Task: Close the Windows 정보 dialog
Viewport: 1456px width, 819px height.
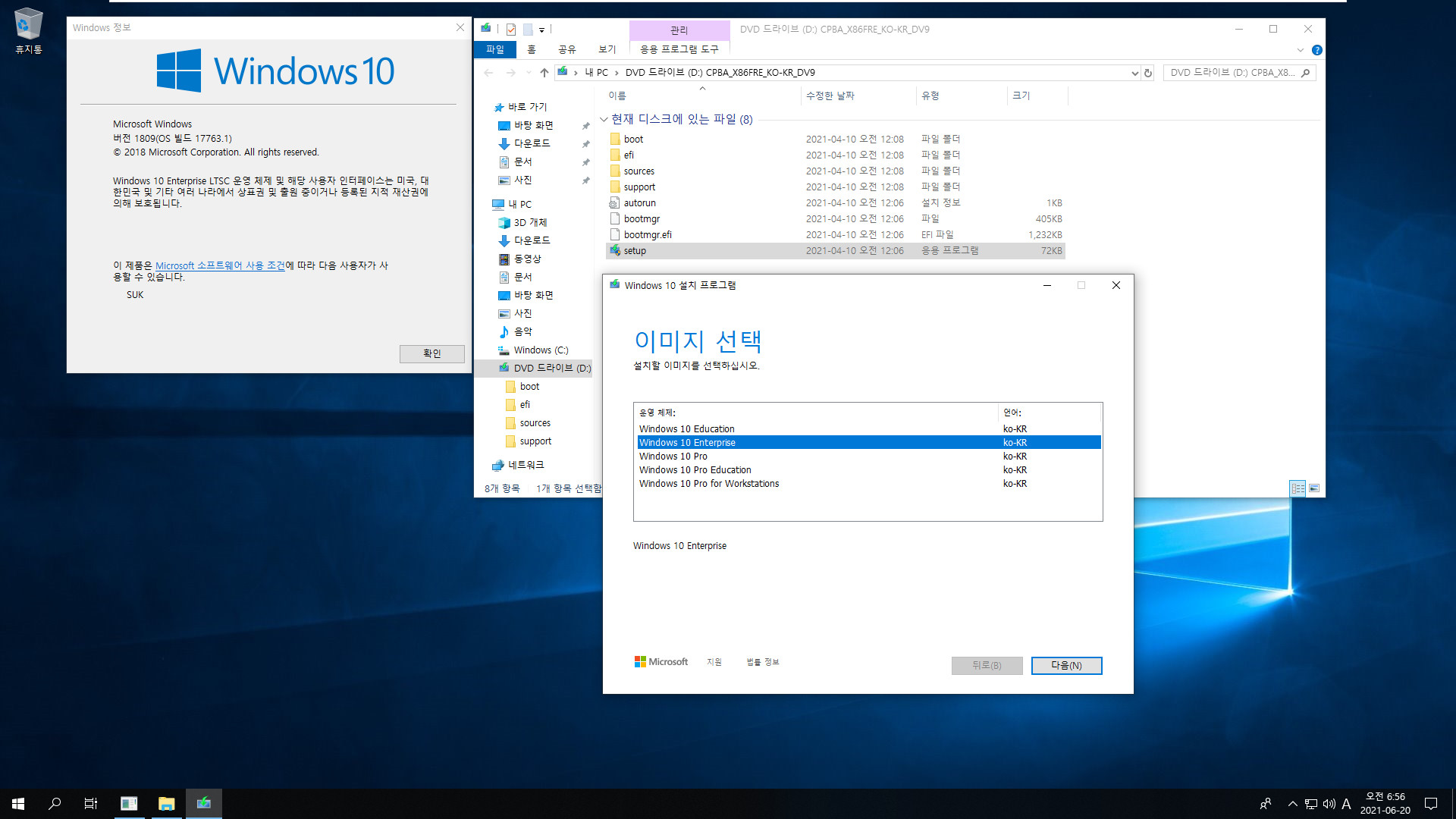Action: click(460, 27)
